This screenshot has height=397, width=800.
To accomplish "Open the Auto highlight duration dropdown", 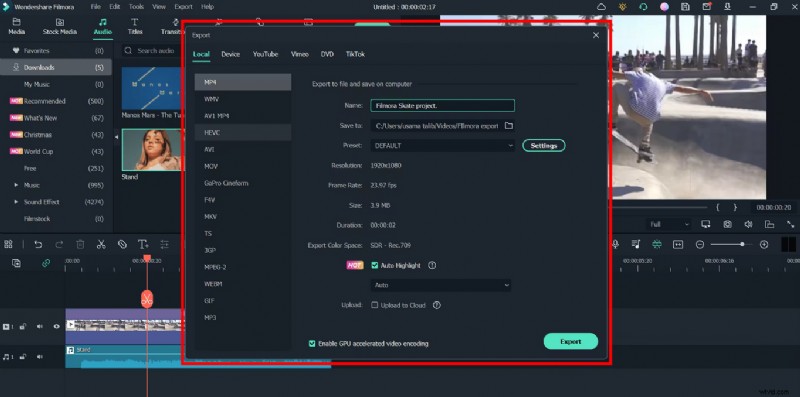I will [x=441, y=285].
